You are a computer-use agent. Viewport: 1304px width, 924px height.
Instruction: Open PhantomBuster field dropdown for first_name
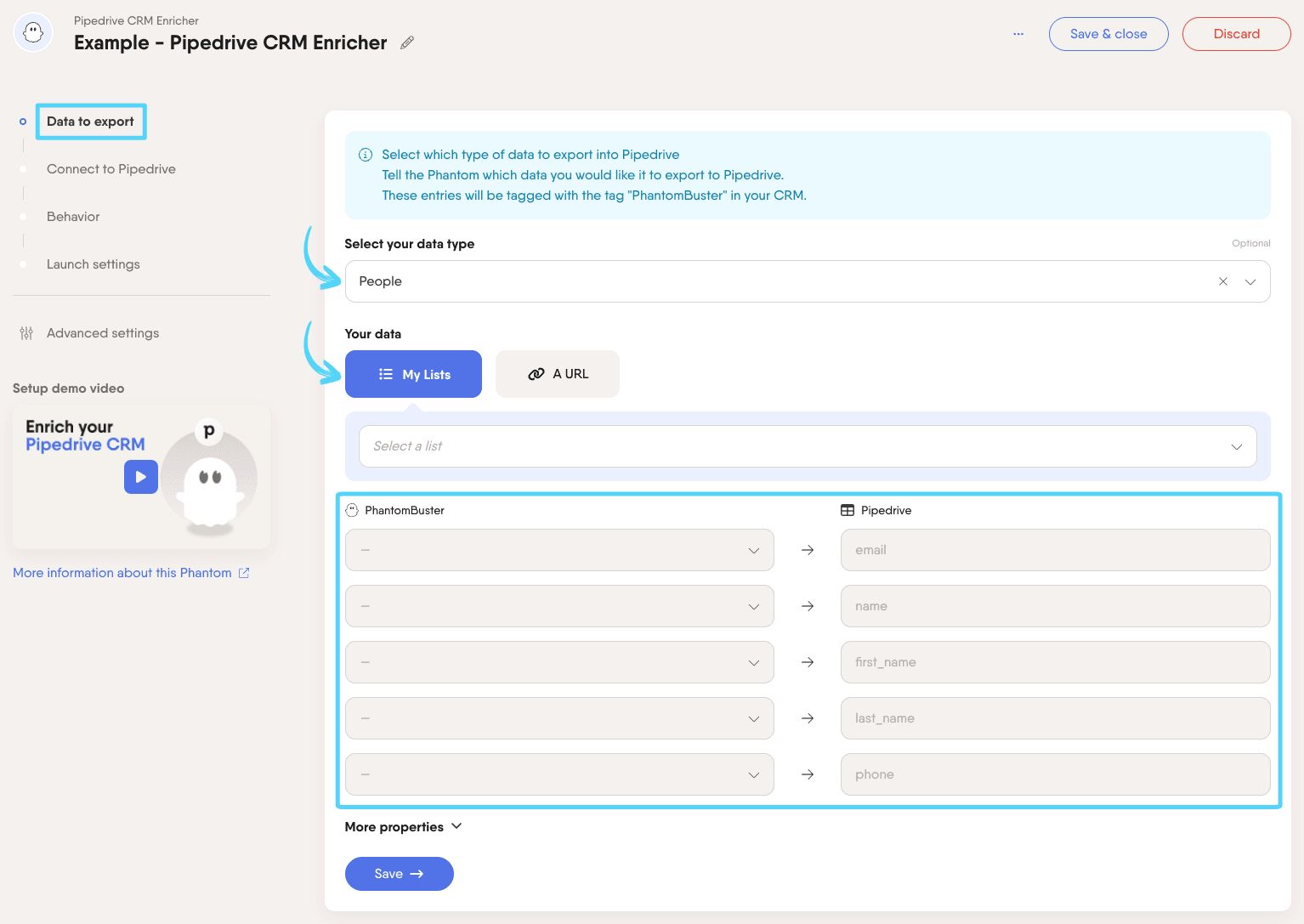point(559,662)
